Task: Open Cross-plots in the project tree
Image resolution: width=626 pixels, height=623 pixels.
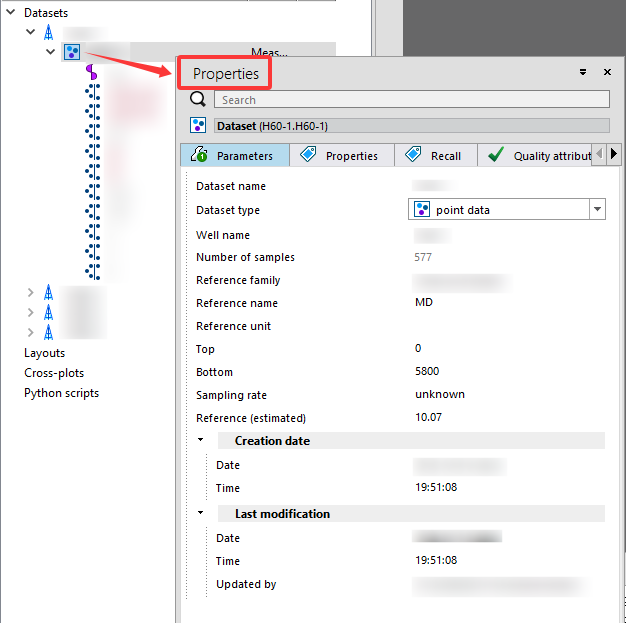Action: pyautogui.click(x=54, y=373)
